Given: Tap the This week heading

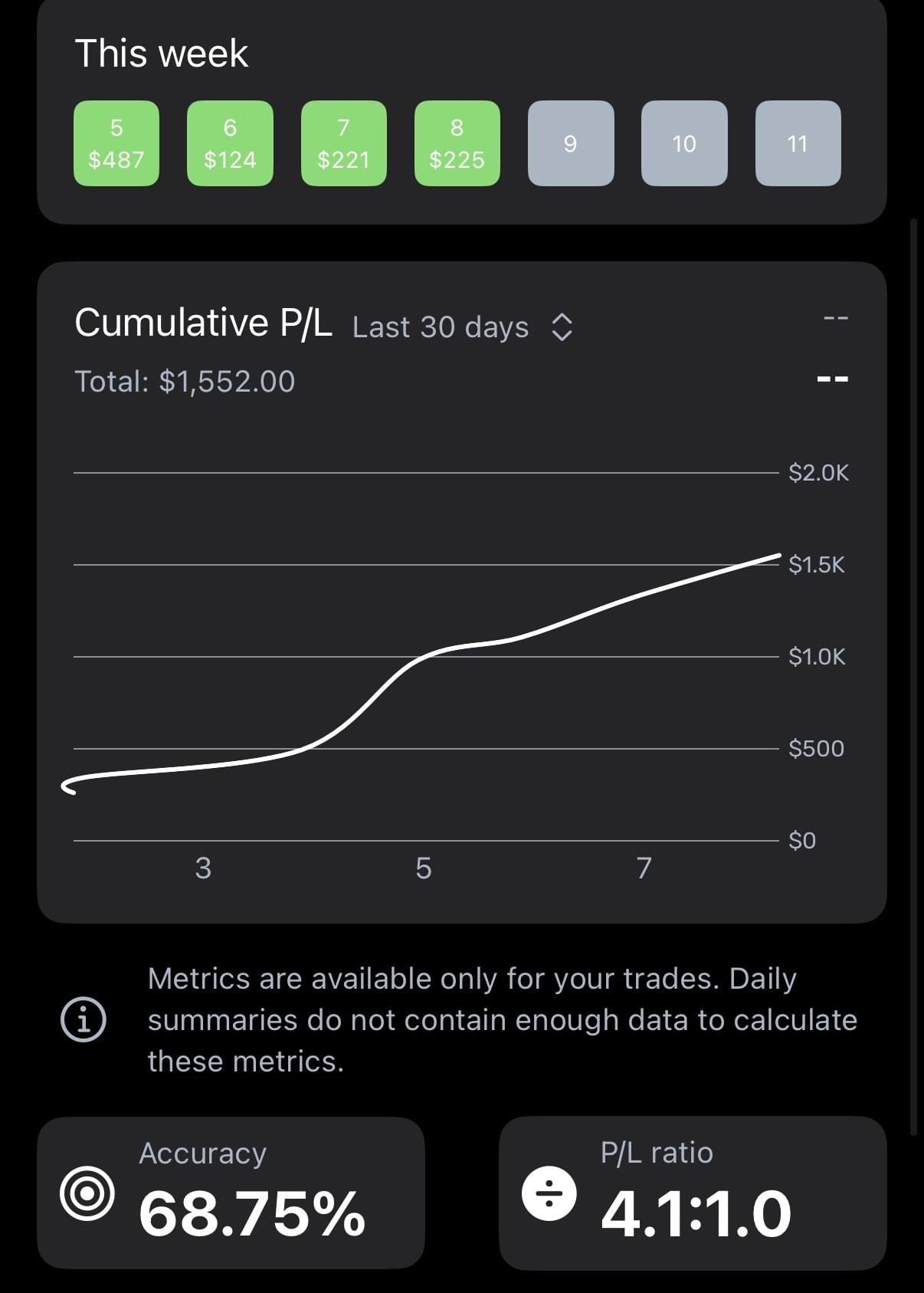Looking at the screenshot, I should (162, 54).
